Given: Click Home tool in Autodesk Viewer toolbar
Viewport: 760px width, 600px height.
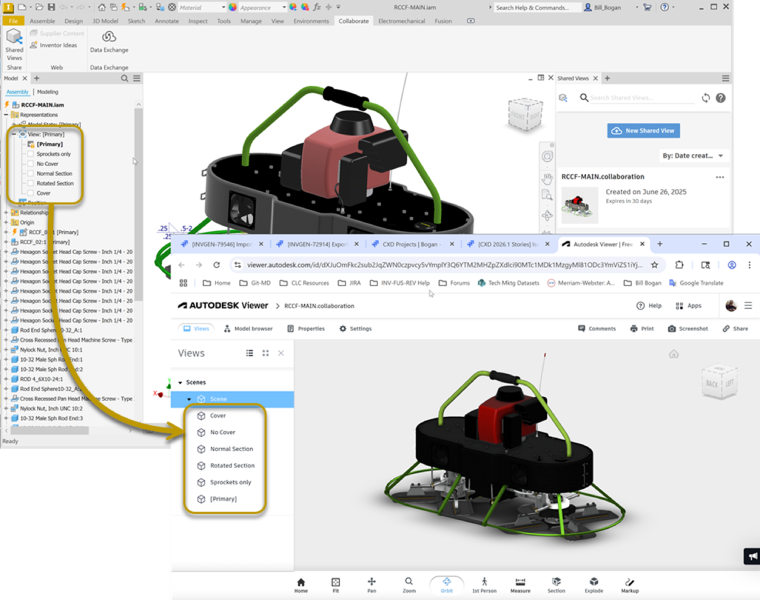Looking at the screenshot, I should point(301,585).
